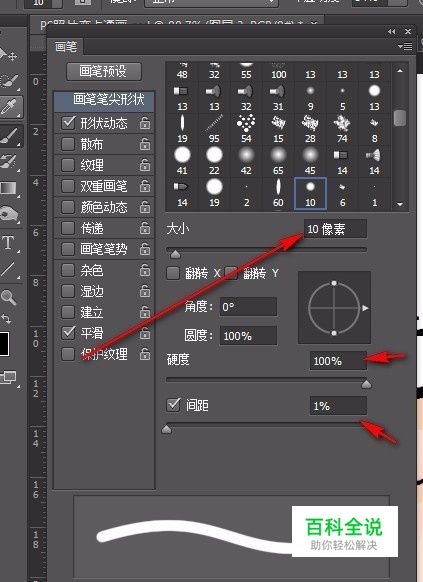
Task: Pick the size 100 brush tip
Action: (x=278, y=71)
